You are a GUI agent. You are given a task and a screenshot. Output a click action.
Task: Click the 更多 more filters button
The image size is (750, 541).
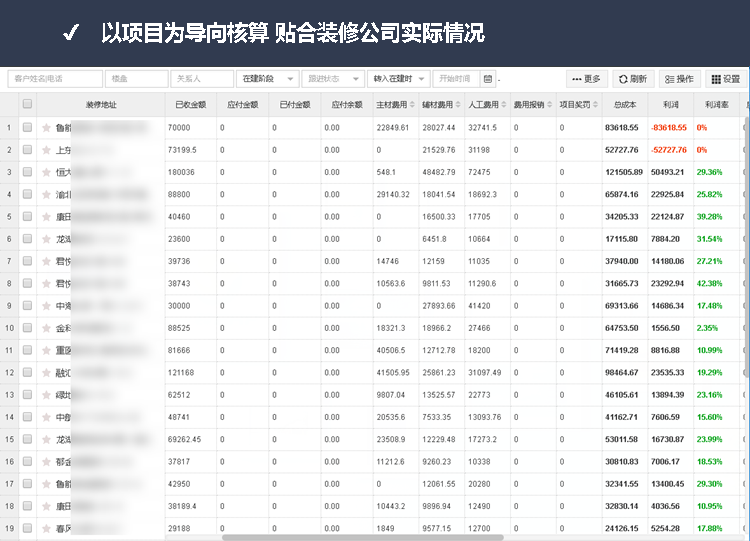pyautogui.click(x=586, y=79)
